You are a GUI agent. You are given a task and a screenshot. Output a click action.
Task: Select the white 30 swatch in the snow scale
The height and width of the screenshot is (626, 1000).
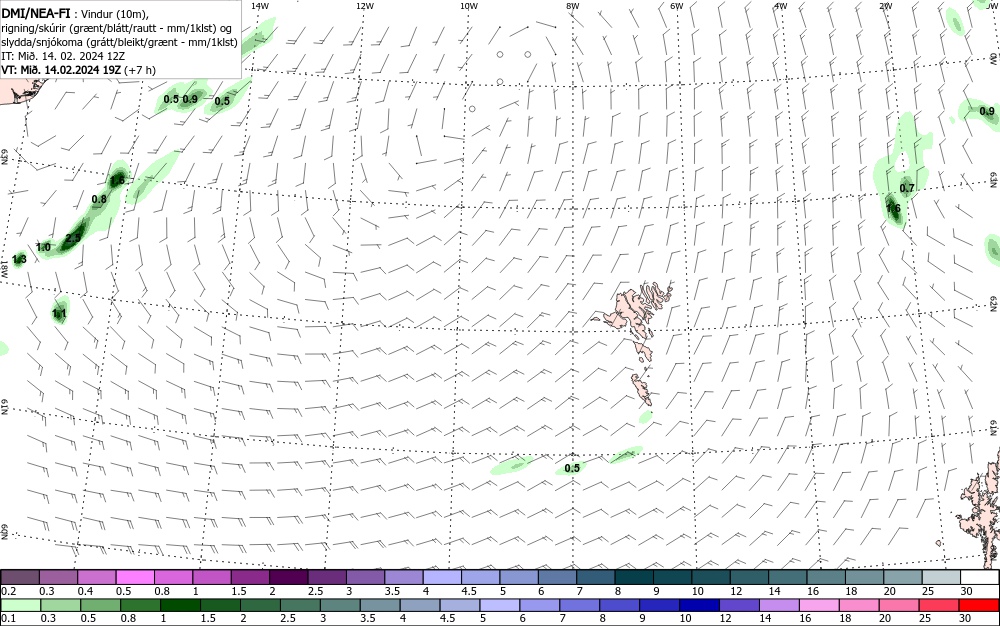(980, 578)
